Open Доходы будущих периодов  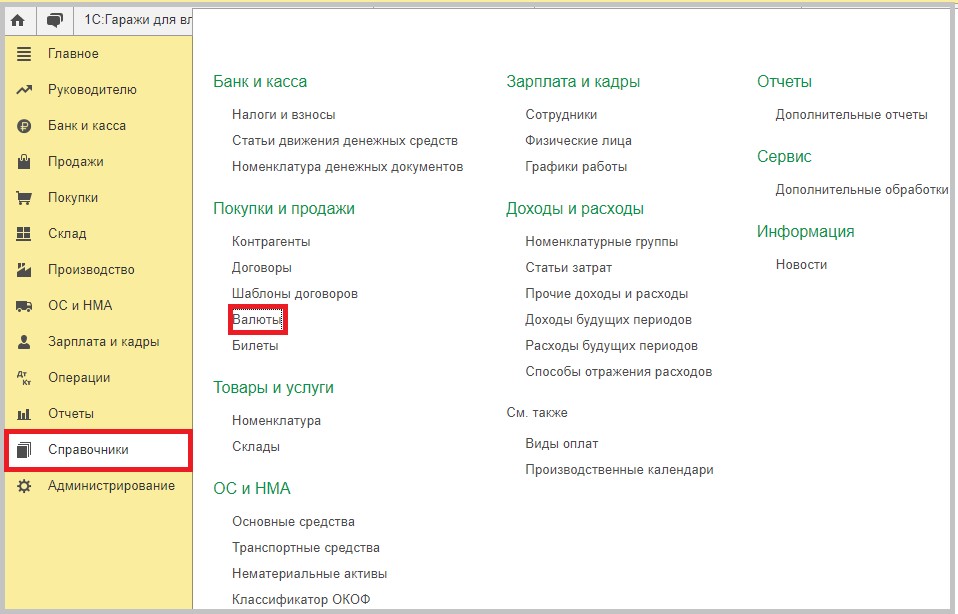[609, 320]
